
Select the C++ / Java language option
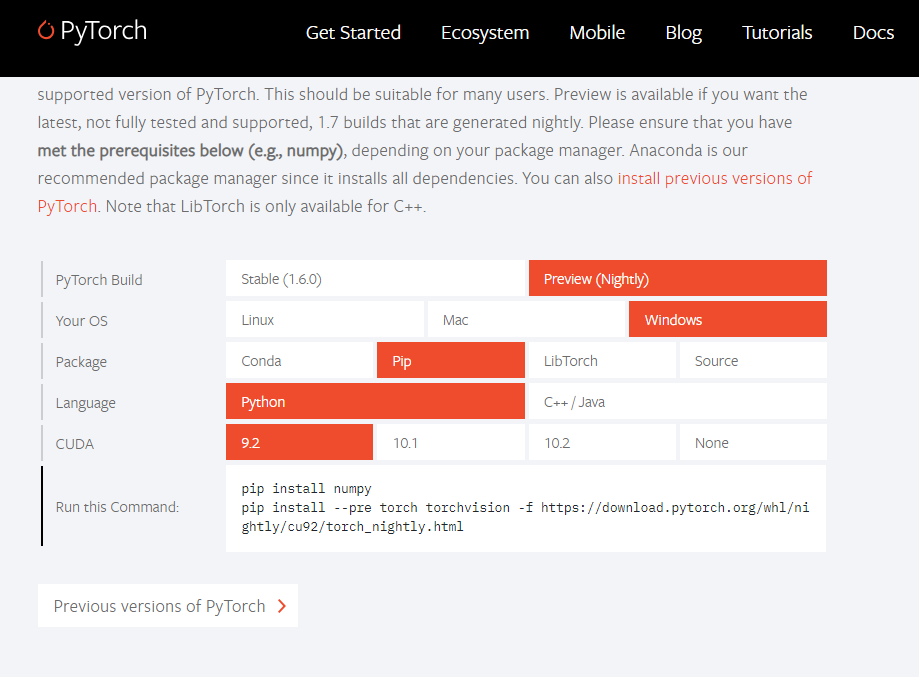pyautogui.click(x=677, y=401)
